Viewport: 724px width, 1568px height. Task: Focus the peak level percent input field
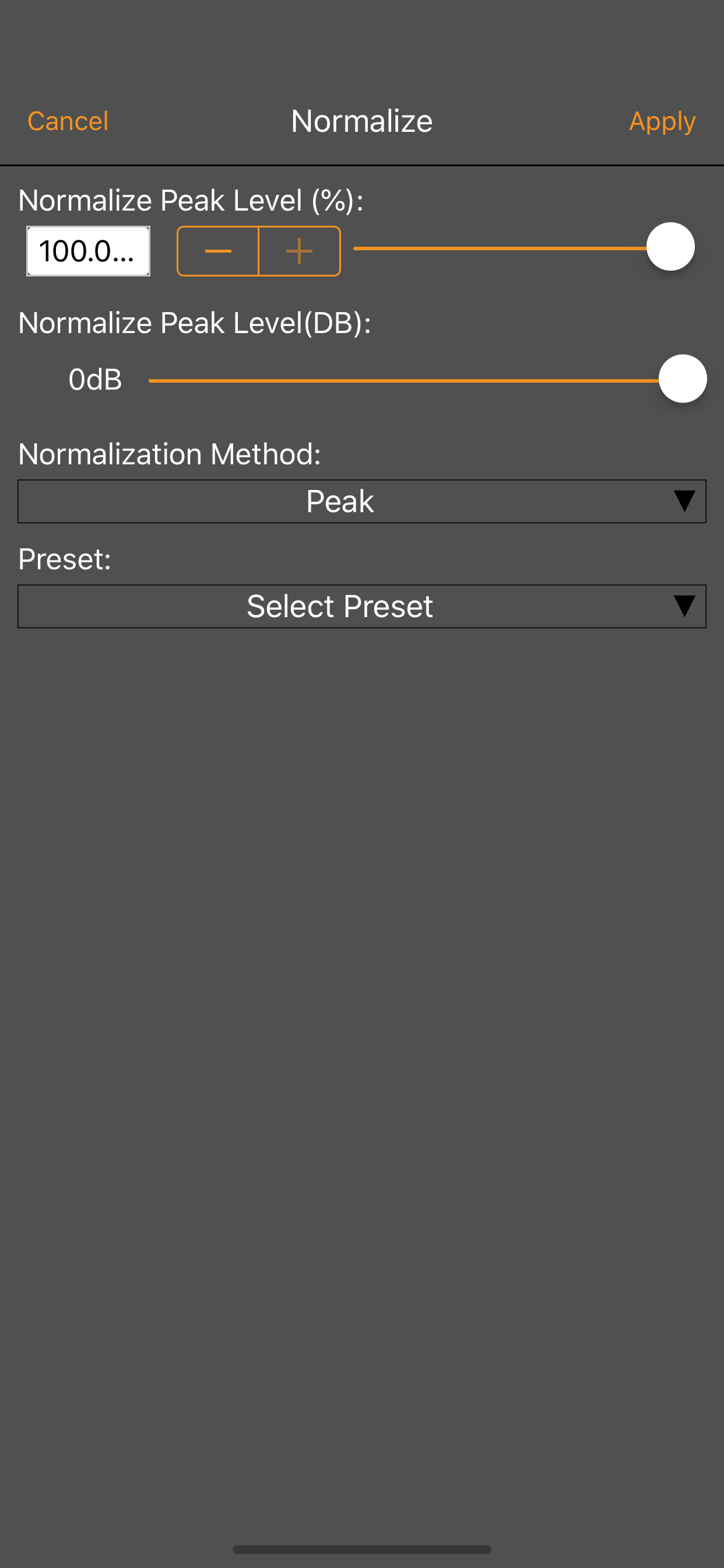pos(87,251)
